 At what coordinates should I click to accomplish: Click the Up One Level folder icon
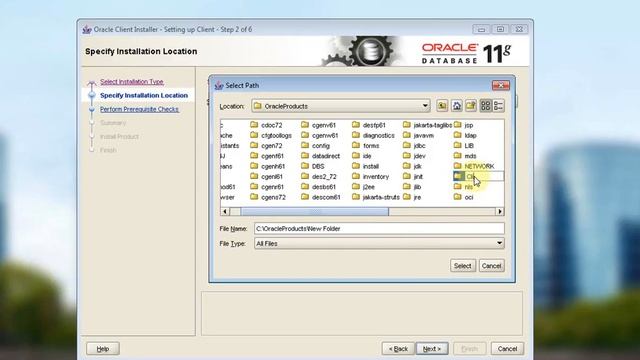442,106
